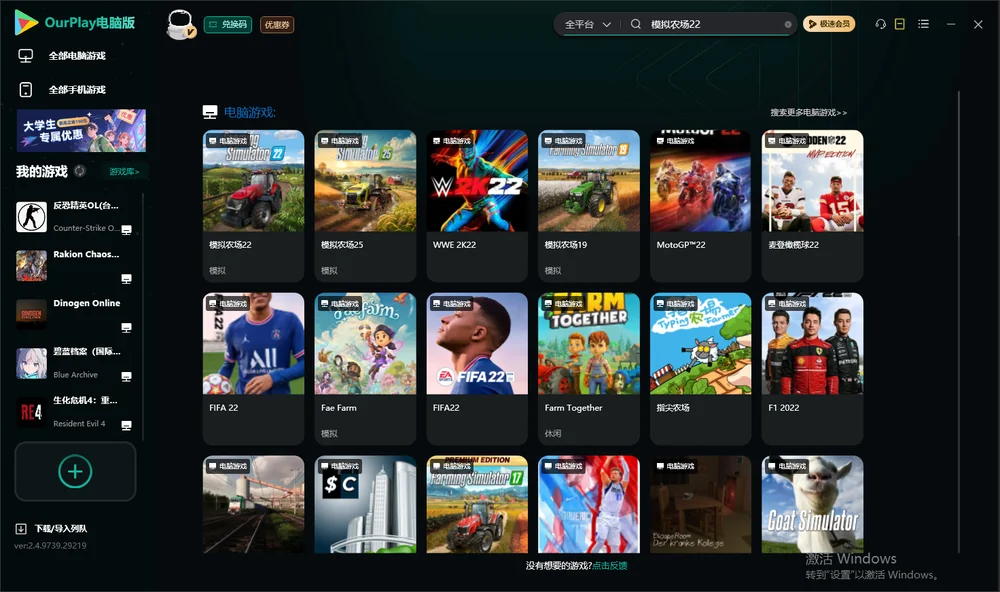Open the 模拟农场19 game card
Image resolution: width=1000 pixels, height=592 pixels.
click(x=589, y=205)
